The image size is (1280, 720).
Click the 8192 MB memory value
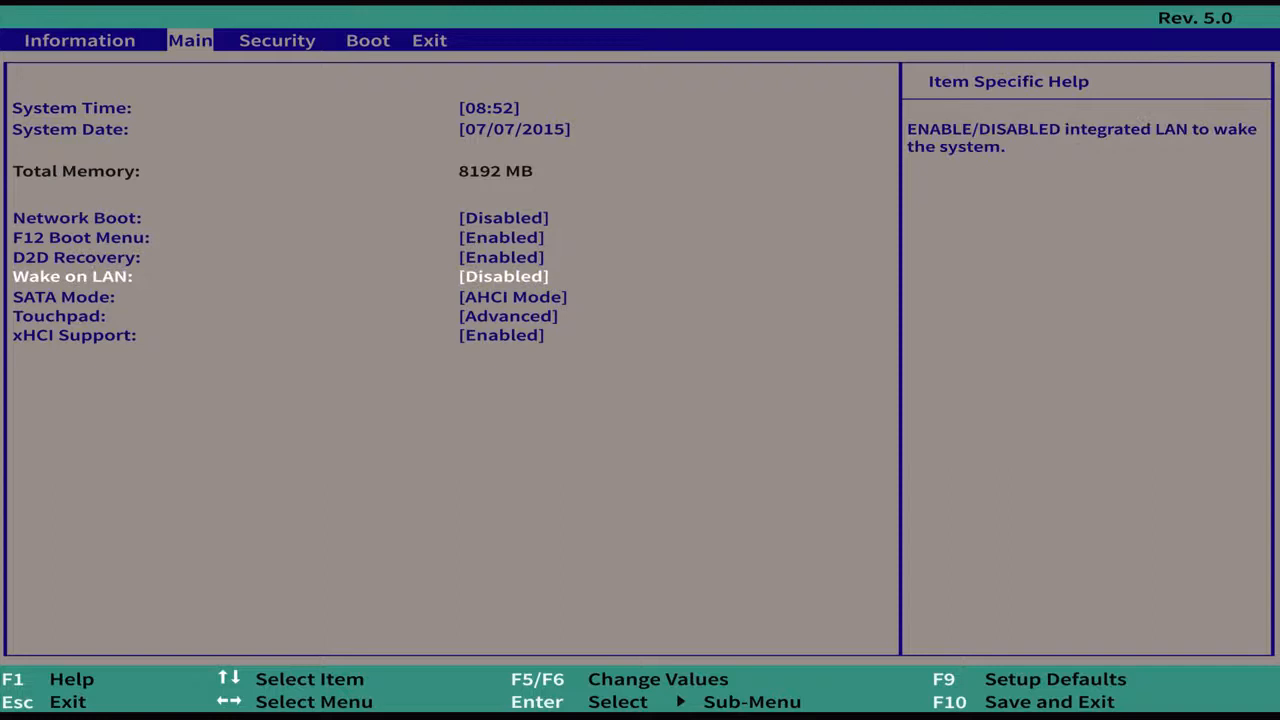tap(495, 171)
